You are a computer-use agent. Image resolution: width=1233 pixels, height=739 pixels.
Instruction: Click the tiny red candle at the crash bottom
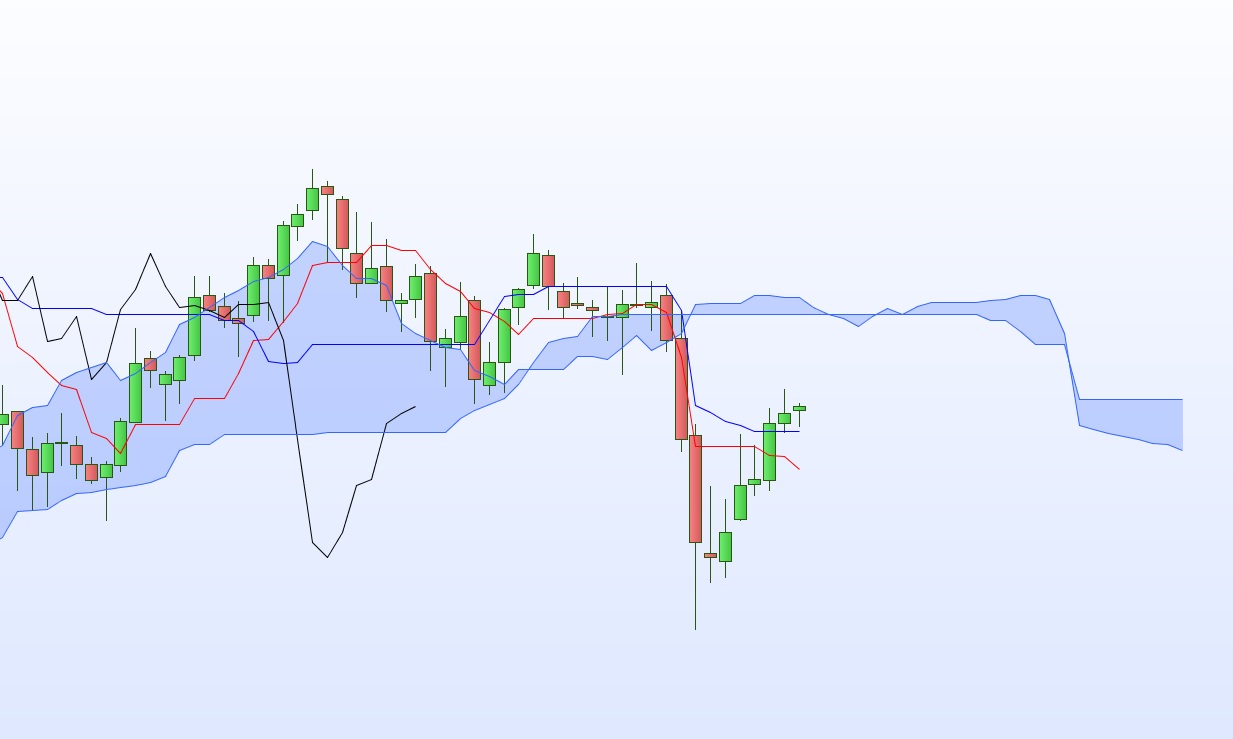(710, 555)
